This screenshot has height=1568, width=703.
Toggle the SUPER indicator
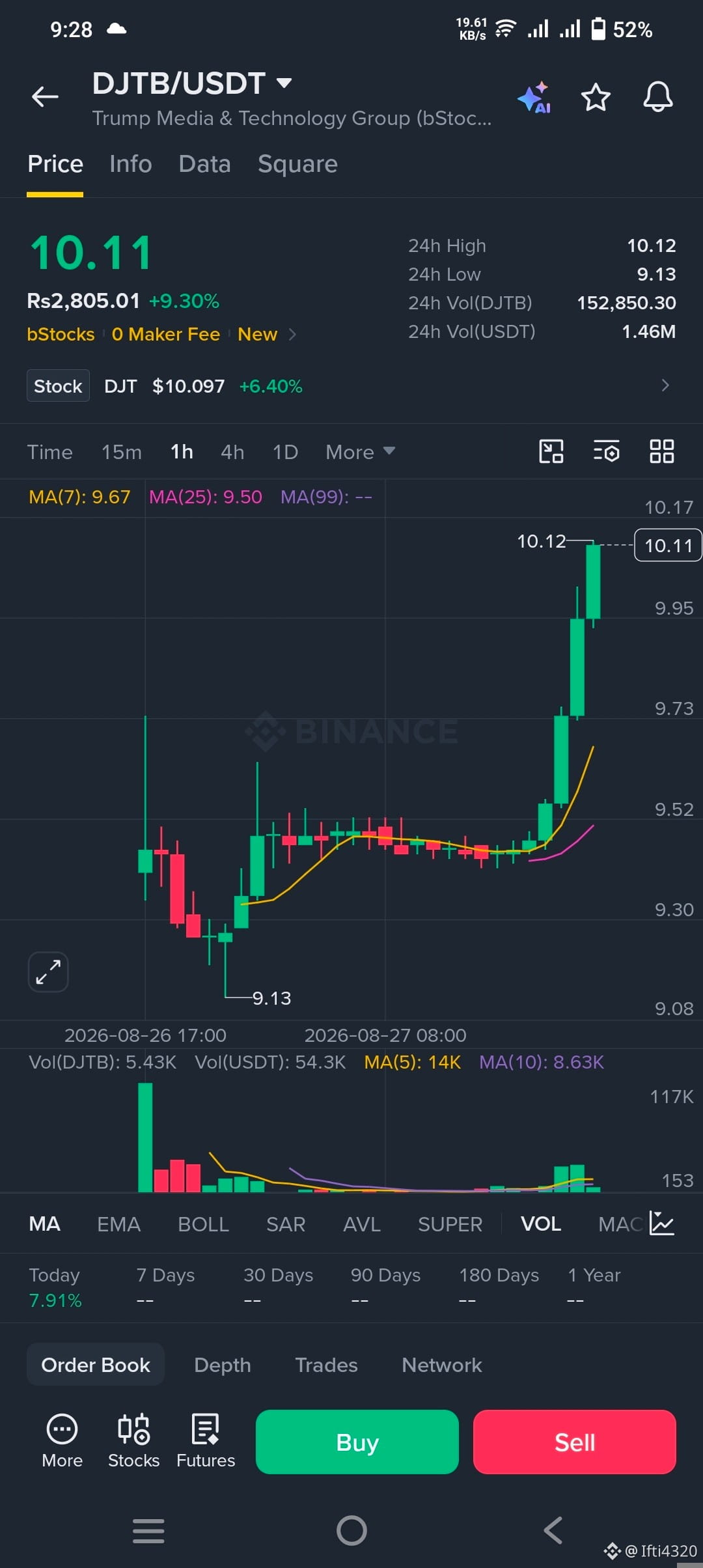click(x=450, y=1224)
